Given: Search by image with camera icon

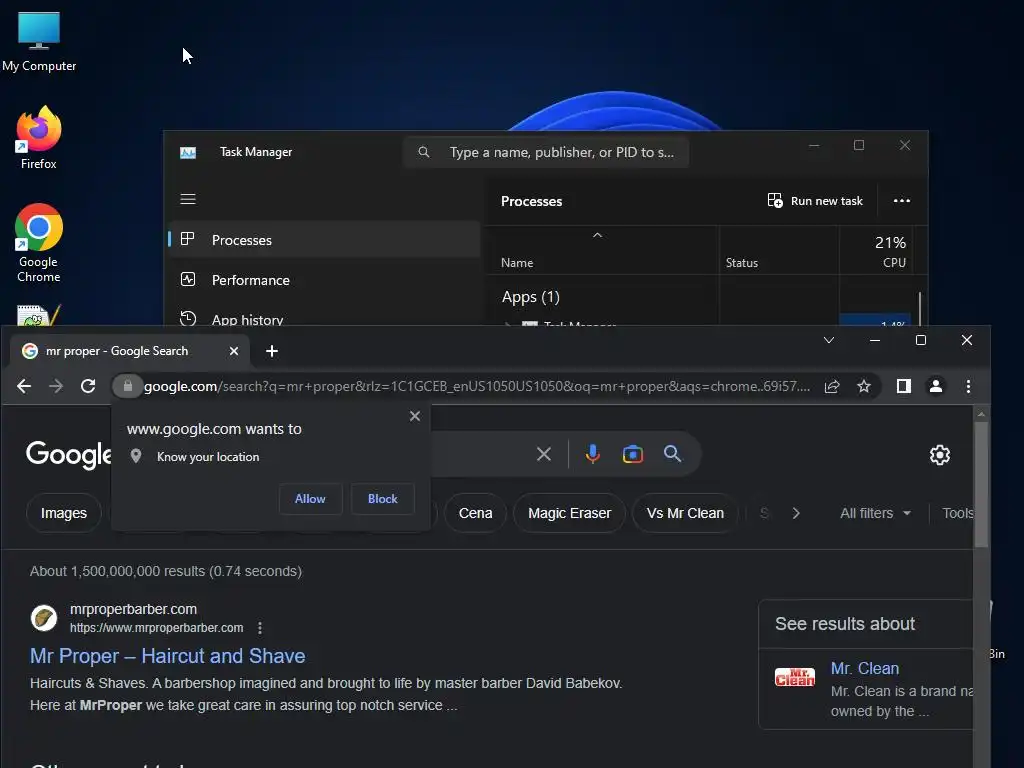Looking at the screenshot, I should click(633, 454).
